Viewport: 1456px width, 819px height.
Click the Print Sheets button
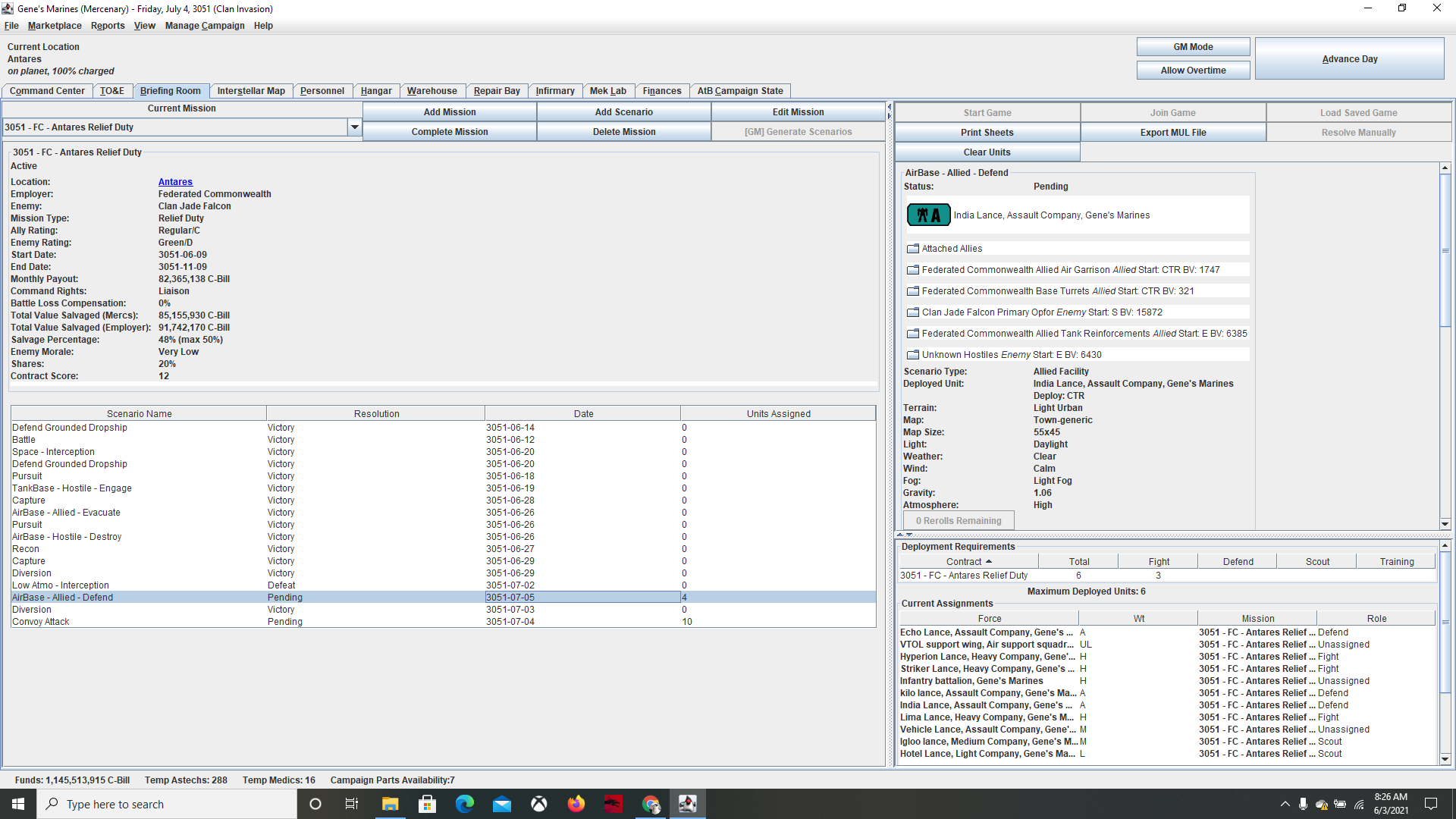tap(987, 133)
